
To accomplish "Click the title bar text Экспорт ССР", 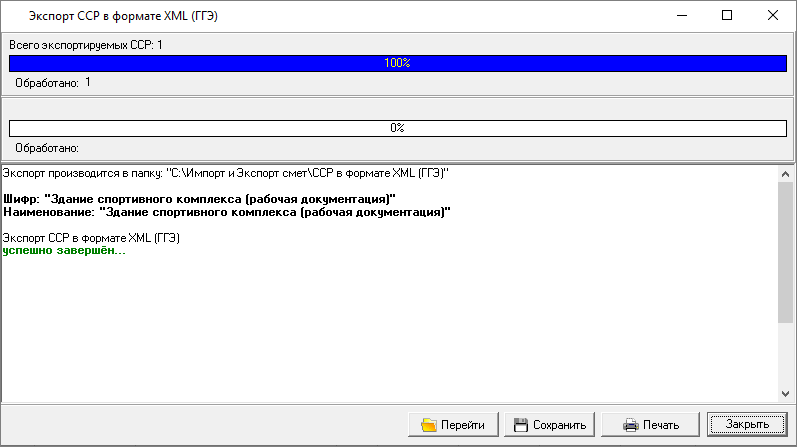I will click(124, 15).
